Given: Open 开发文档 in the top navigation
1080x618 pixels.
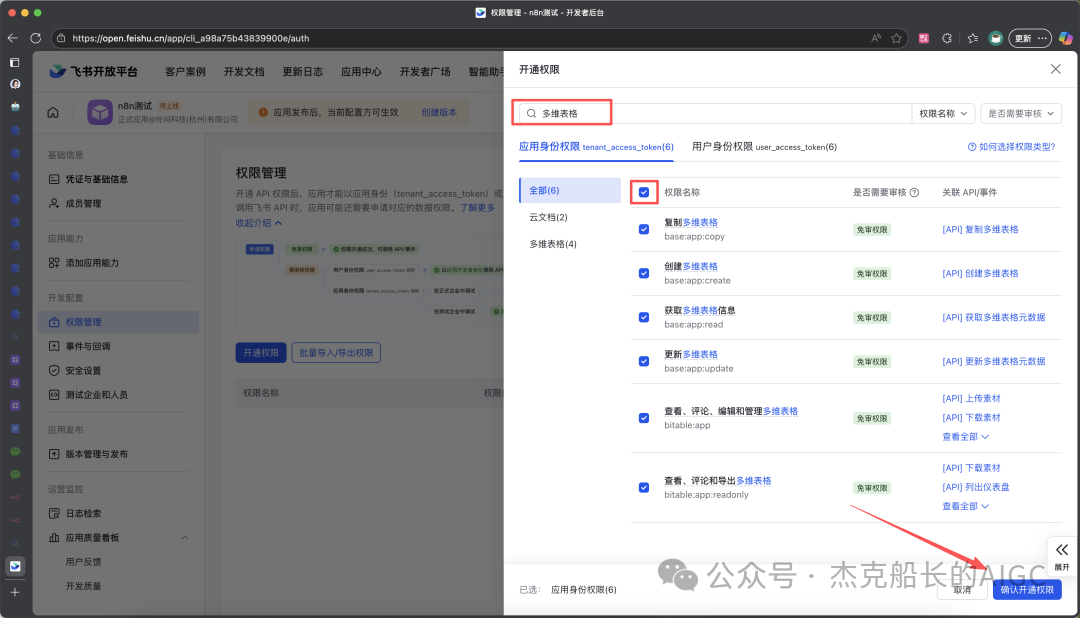Looking at the screenshot, I should point(244,72).
